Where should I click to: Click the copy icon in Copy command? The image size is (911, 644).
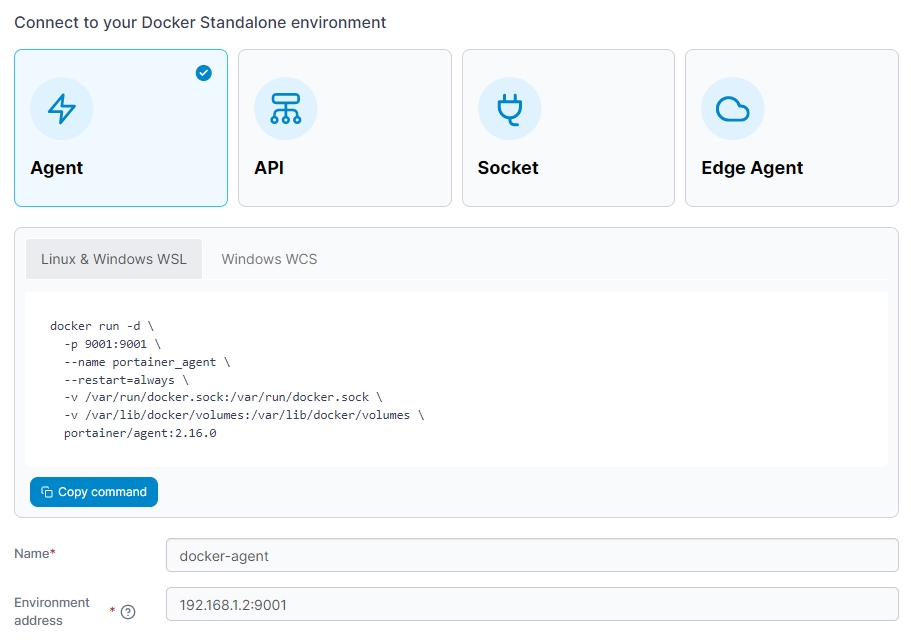47,492
